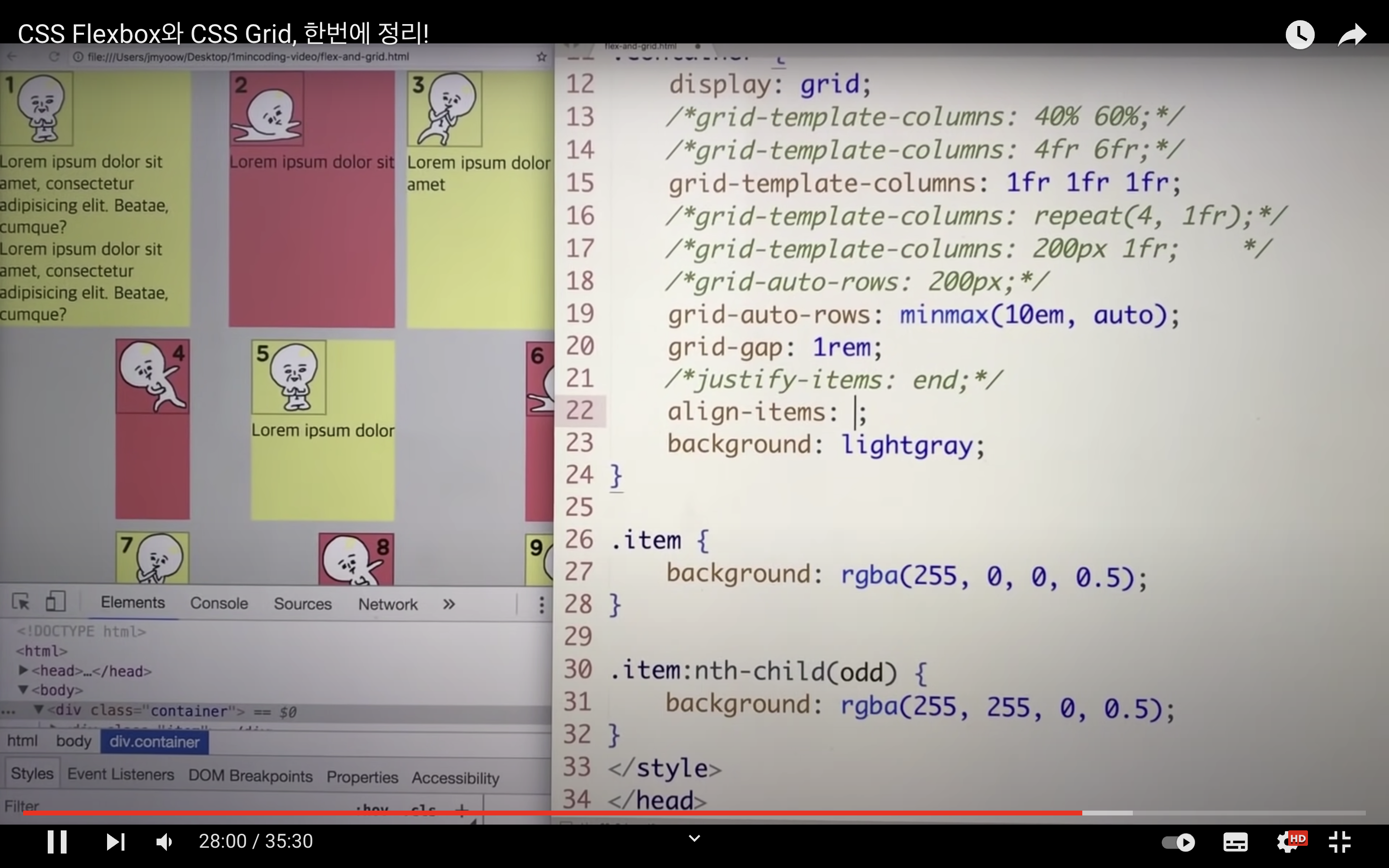Click the <html> node in DOM tree

pyautogui.click(x=41, y=651)
